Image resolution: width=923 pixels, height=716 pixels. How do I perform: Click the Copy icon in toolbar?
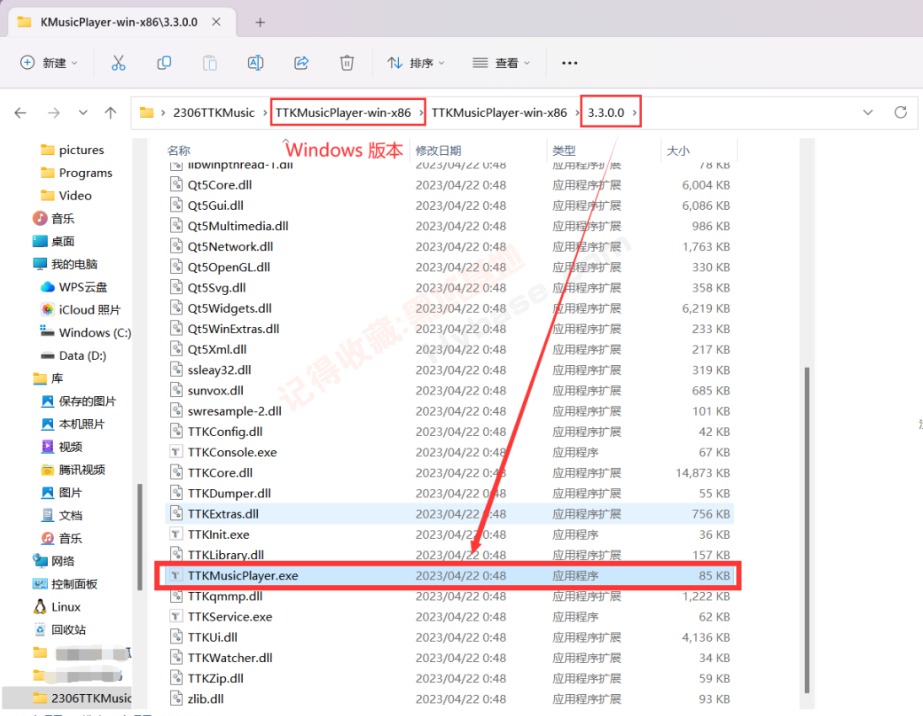coord(164,63)
